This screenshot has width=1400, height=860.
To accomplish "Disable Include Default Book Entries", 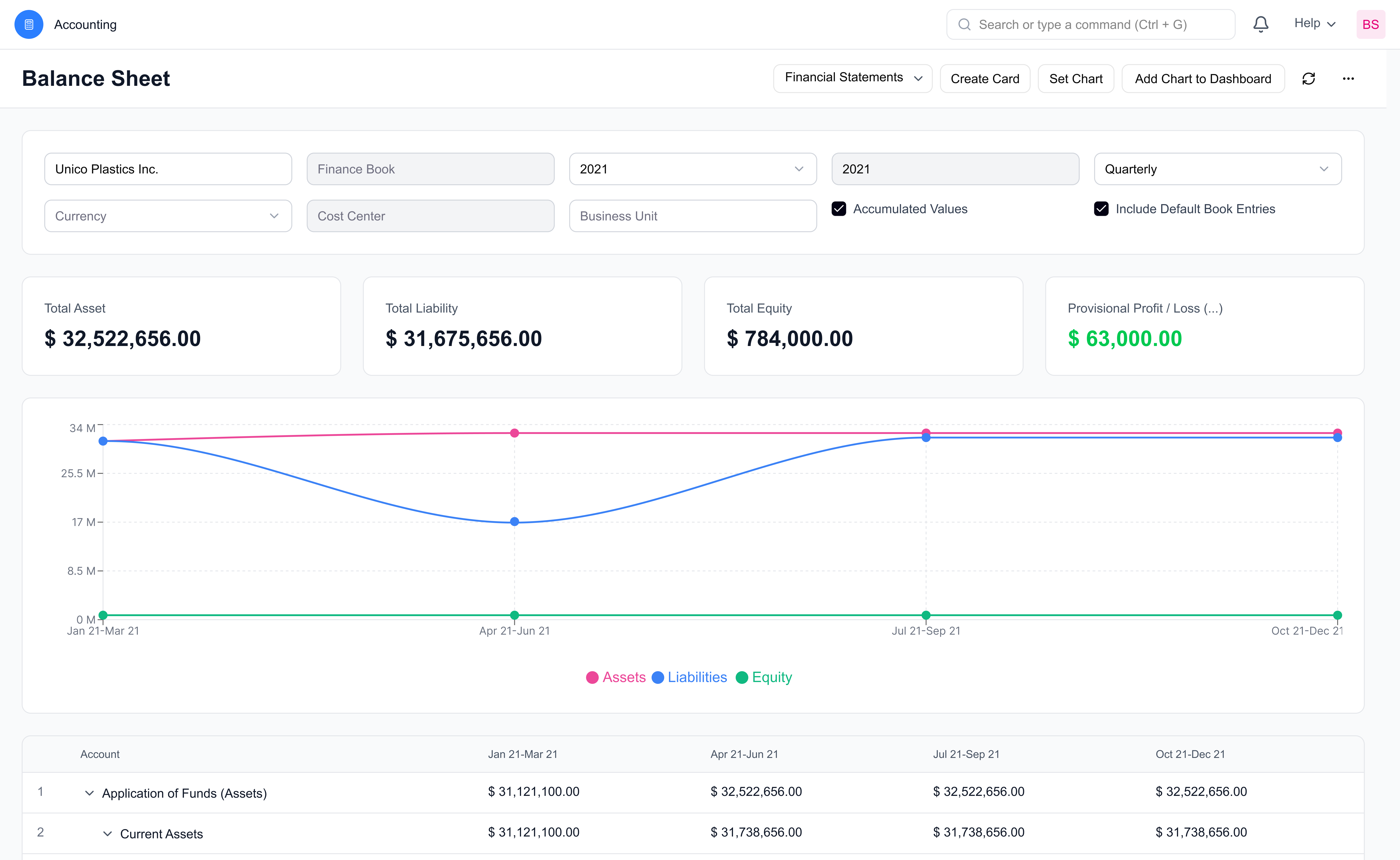I will 1102,209.
